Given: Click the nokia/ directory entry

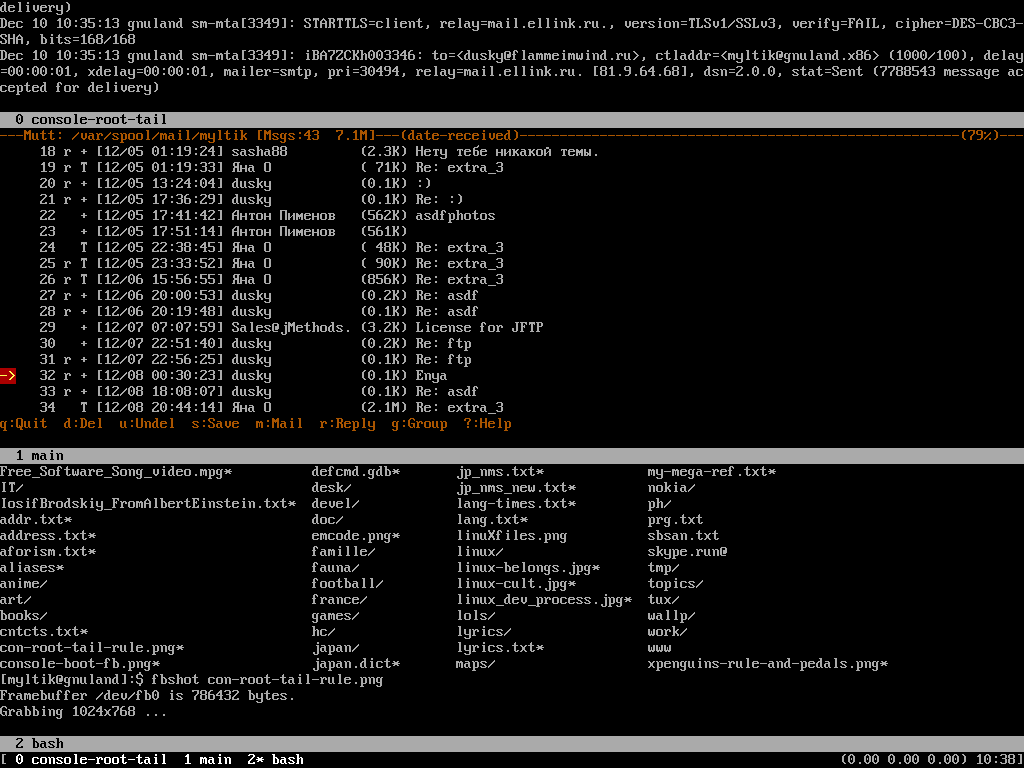Looking at the screenshot, I should pyautogui.click(x=672, y=488).
